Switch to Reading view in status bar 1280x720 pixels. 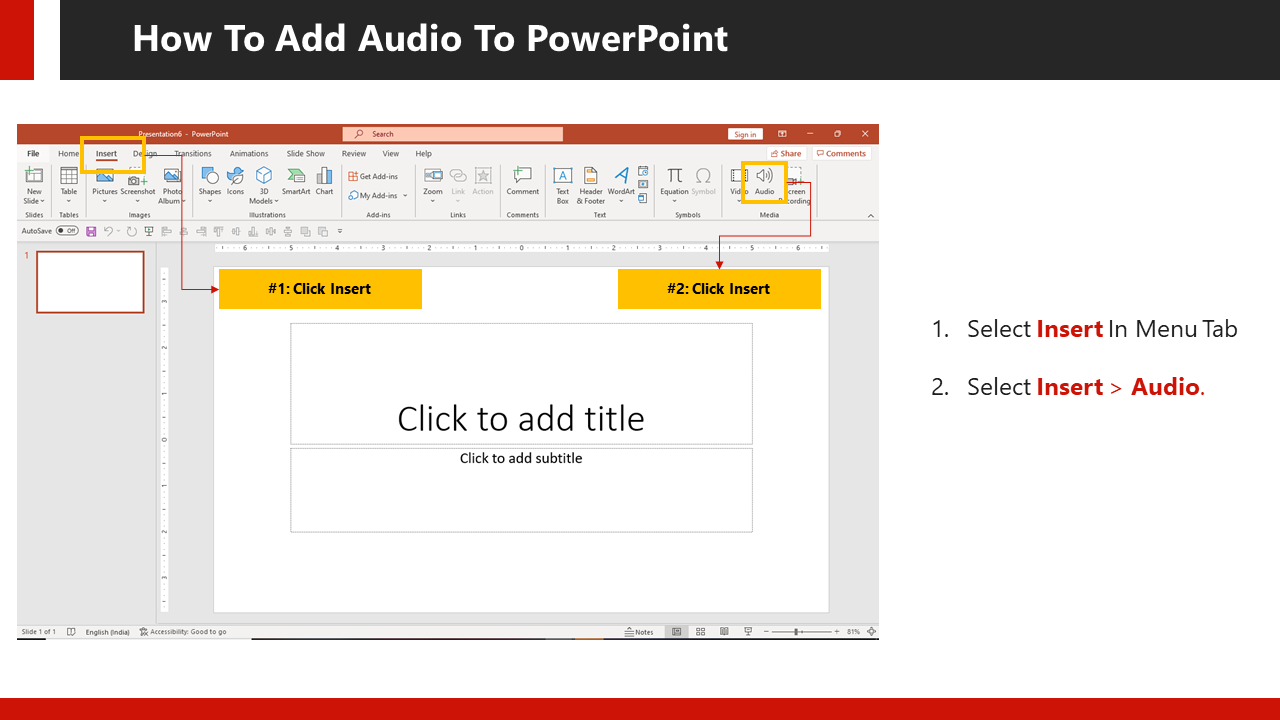(x=724, y=632)
